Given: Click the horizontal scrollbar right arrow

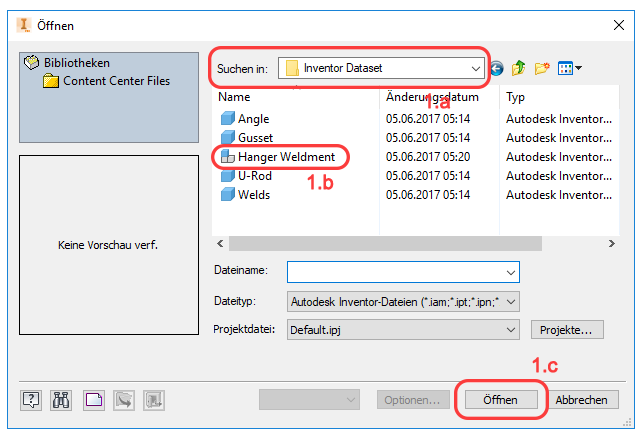Looking at the screenshot, I should point(612,244).
